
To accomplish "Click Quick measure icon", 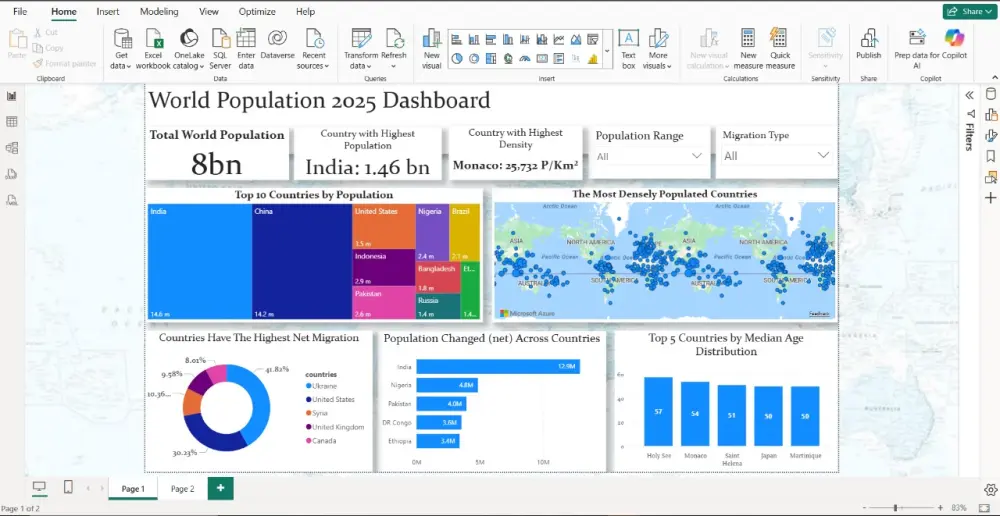I will (x=779, y=38).
